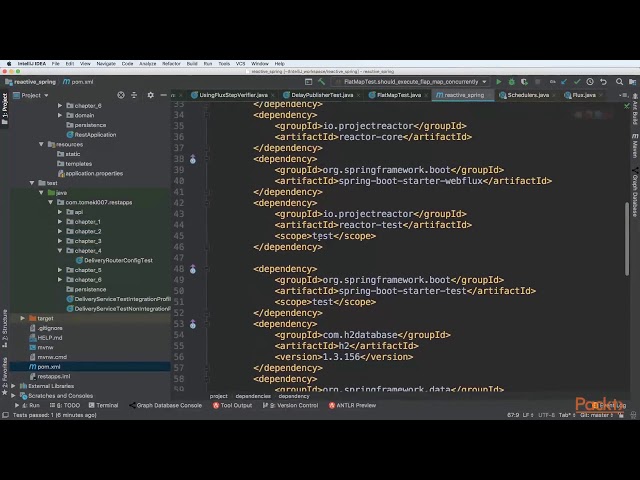This screenshot has width=640, height=480.
Task: Open the Apple menu
Action: click(9, 64)
